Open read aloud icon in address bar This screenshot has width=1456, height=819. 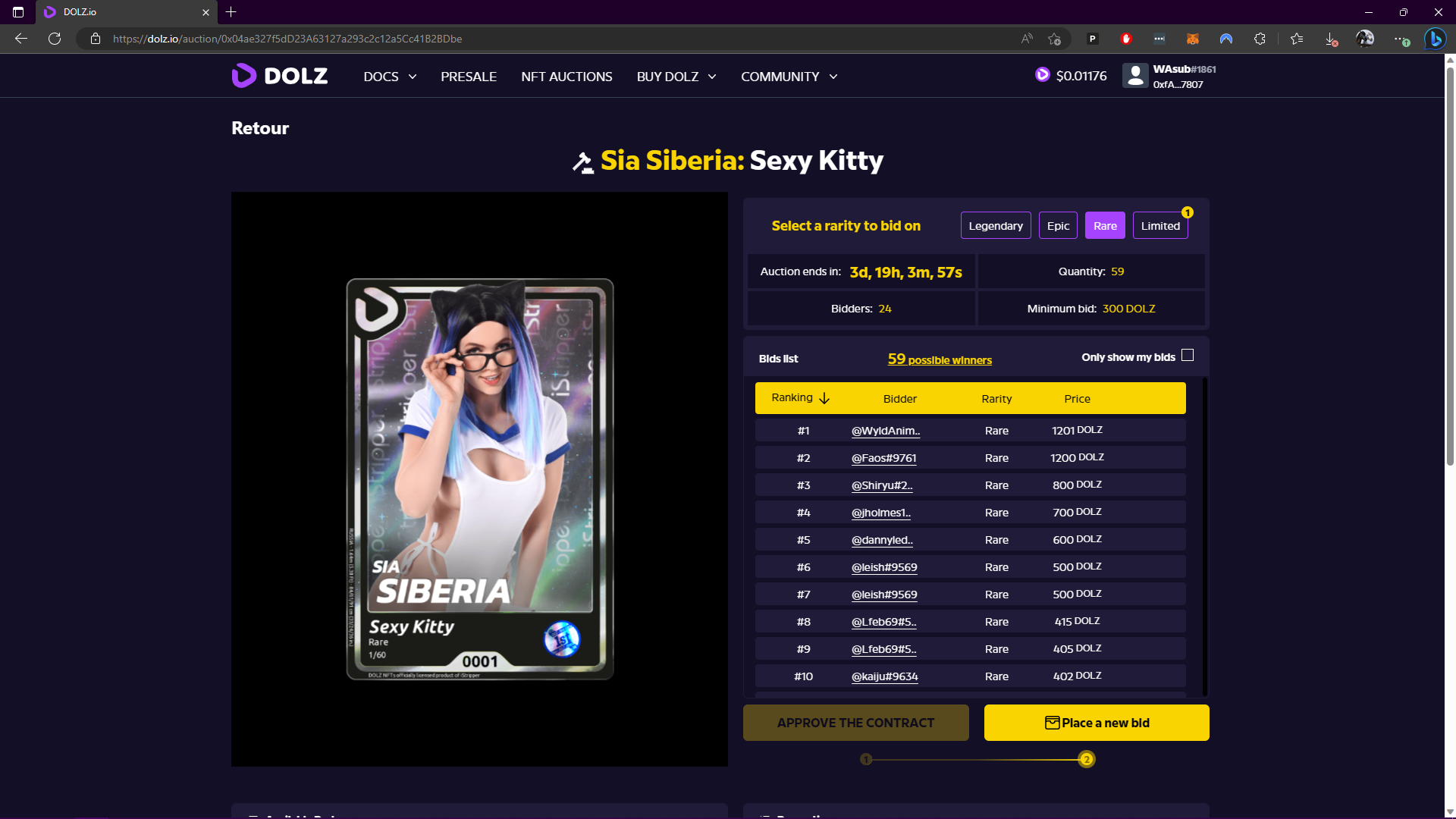[x=1027, y=39]
